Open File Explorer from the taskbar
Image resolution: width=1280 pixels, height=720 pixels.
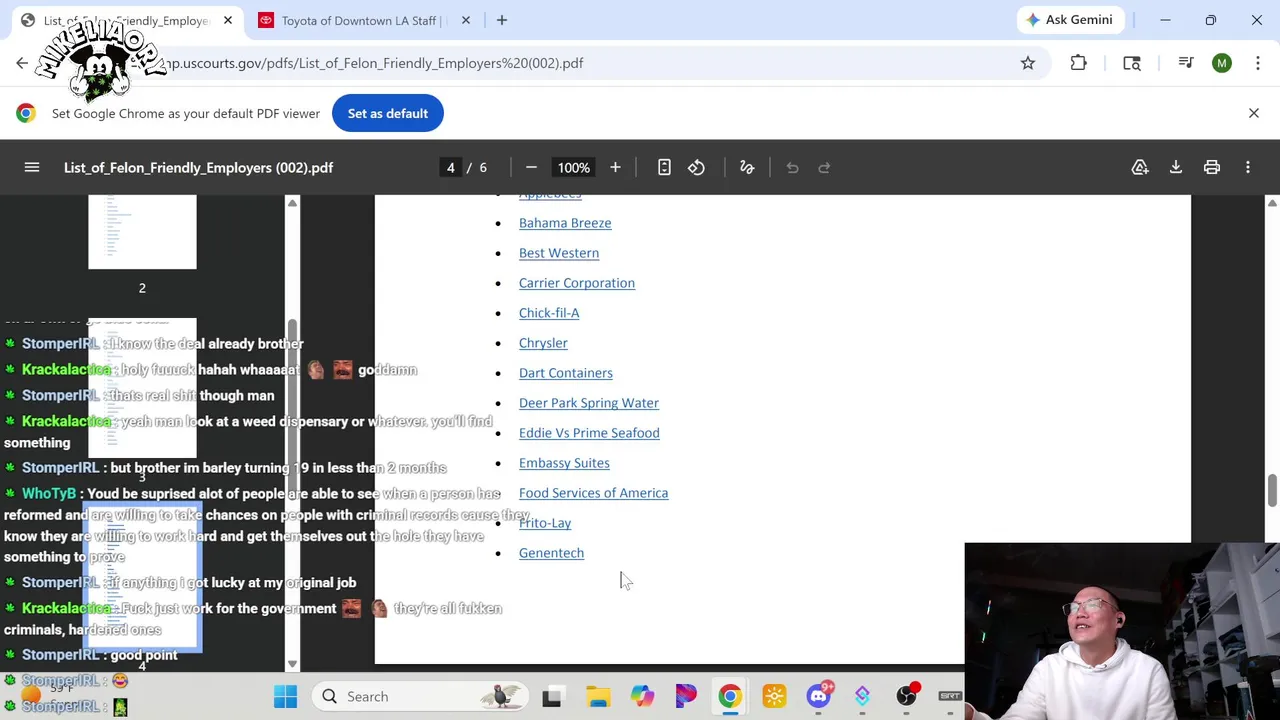click(x=598, y=696)
